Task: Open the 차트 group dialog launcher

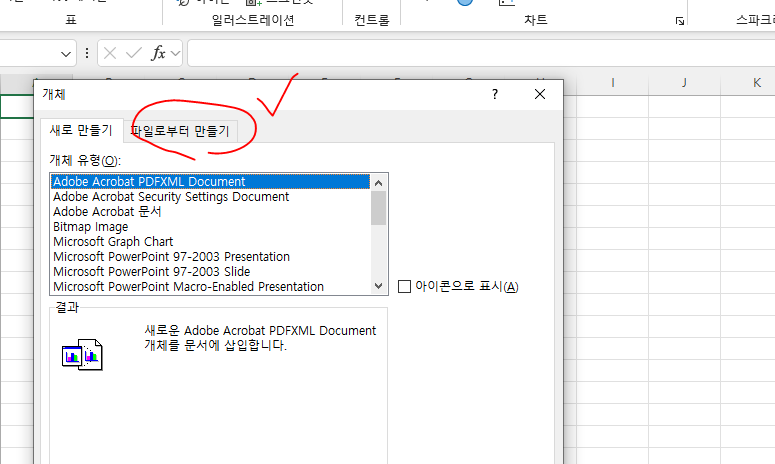Action: 680,21
